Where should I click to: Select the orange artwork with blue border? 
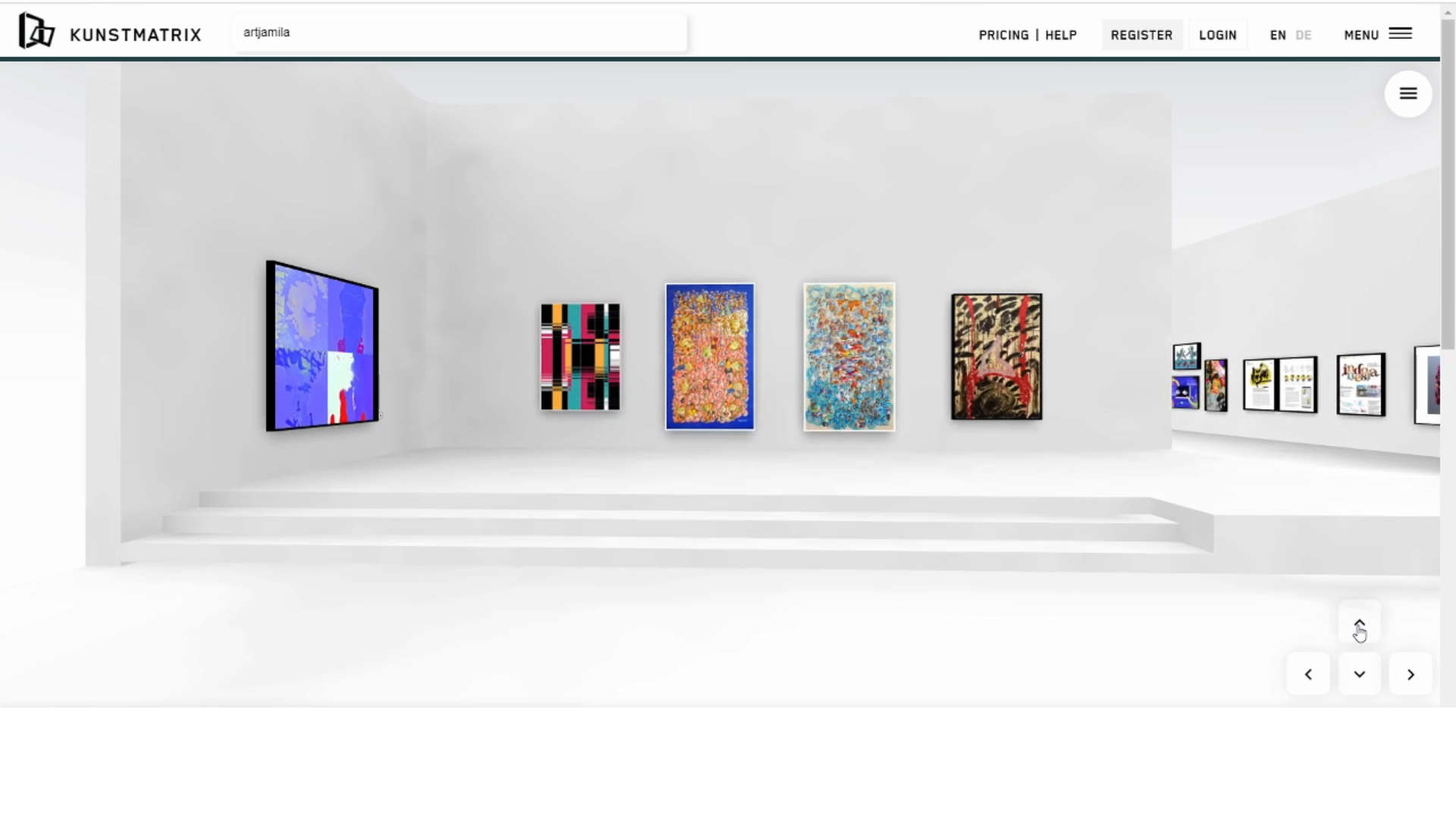tap(710, 356)
